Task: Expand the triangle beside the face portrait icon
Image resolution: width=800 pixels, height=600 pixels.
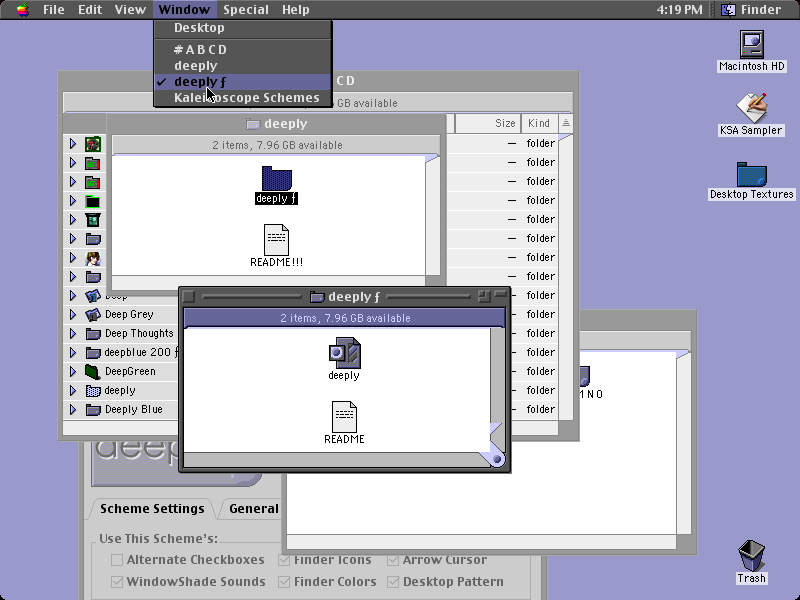Action: (73, 258)
